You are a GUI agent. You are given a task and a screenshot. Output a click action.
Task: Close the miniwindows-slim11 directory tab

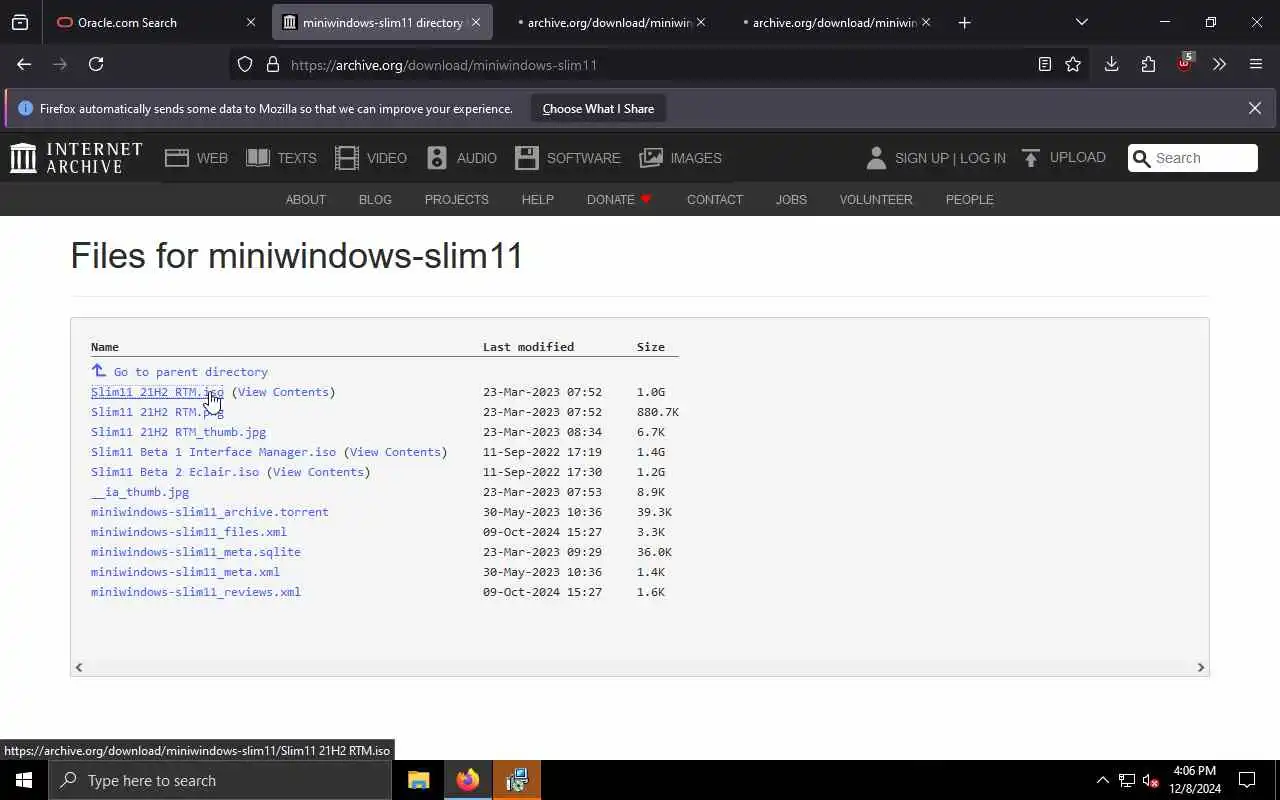point(475,22)
